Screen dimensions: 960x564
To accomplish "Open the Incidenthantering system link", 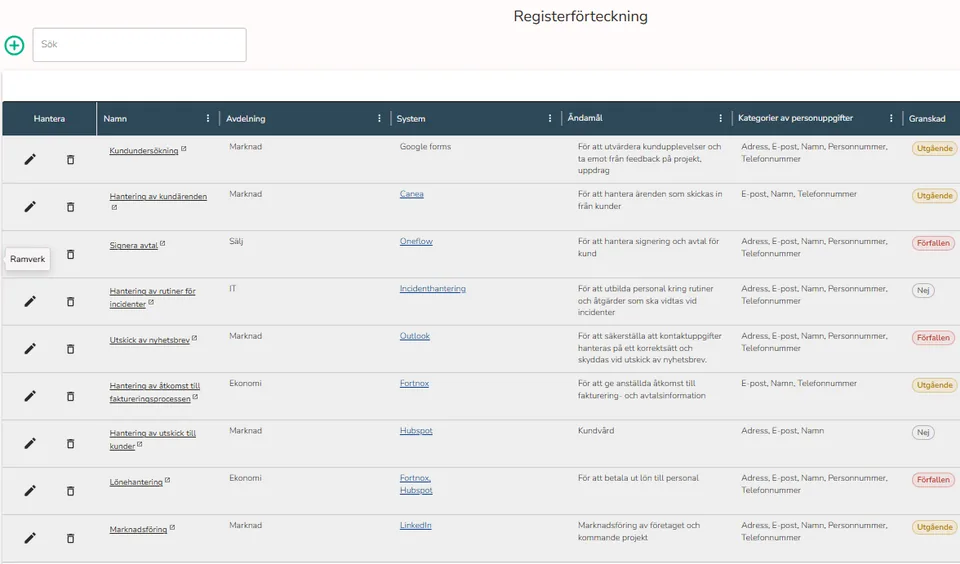I will pyautogui.click(x=433, y=288).
